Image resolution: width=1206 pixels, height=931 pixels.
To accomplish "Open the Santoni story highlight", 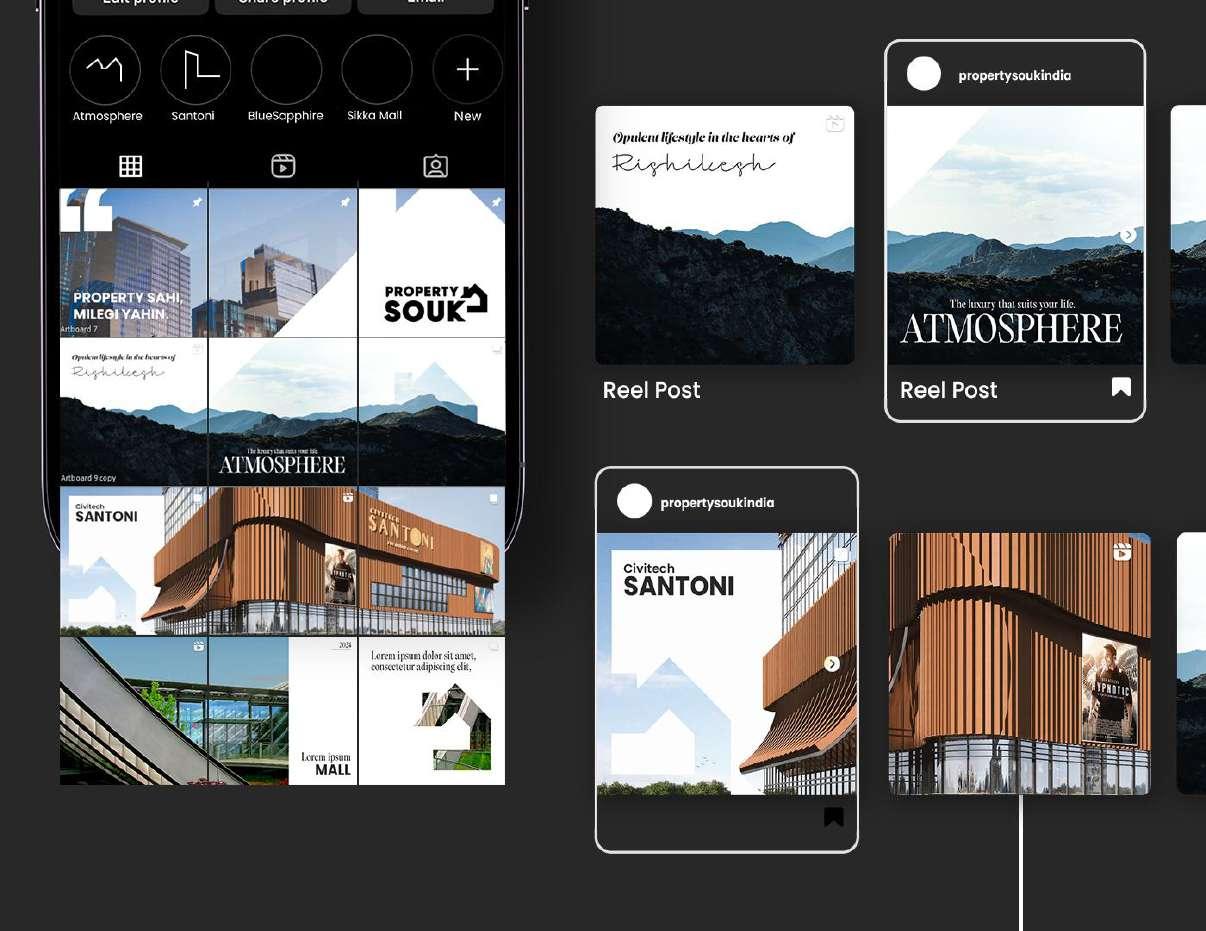I will (196, 70).
